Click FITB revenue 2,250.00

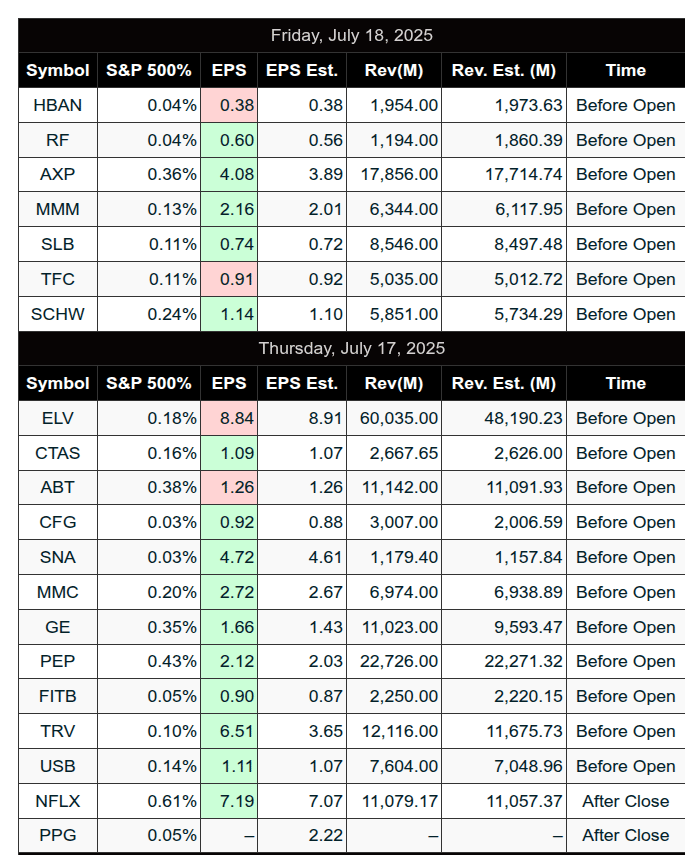pyautogui.click(x=394, y=696)
